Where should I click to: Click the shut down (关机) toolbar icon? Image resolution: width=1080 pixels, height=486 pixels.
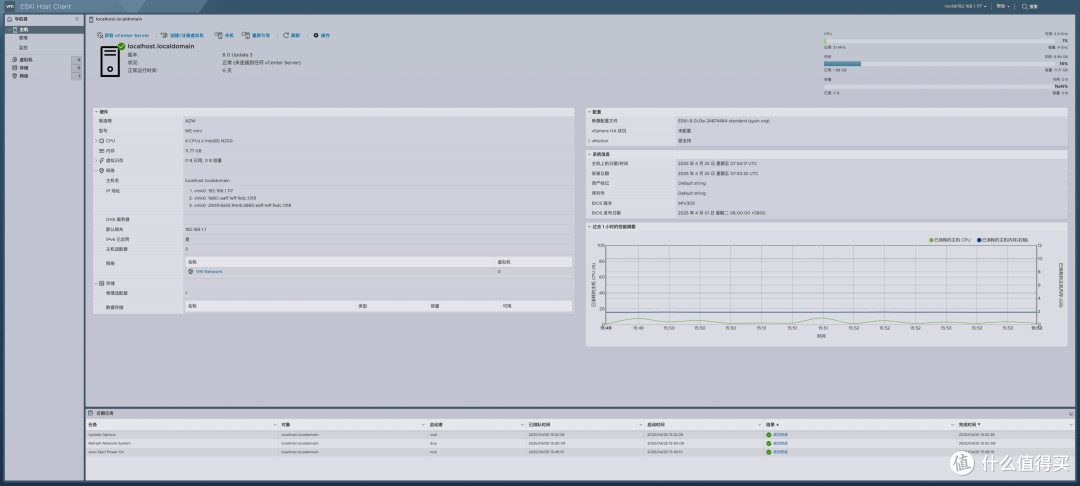(218, 35)
